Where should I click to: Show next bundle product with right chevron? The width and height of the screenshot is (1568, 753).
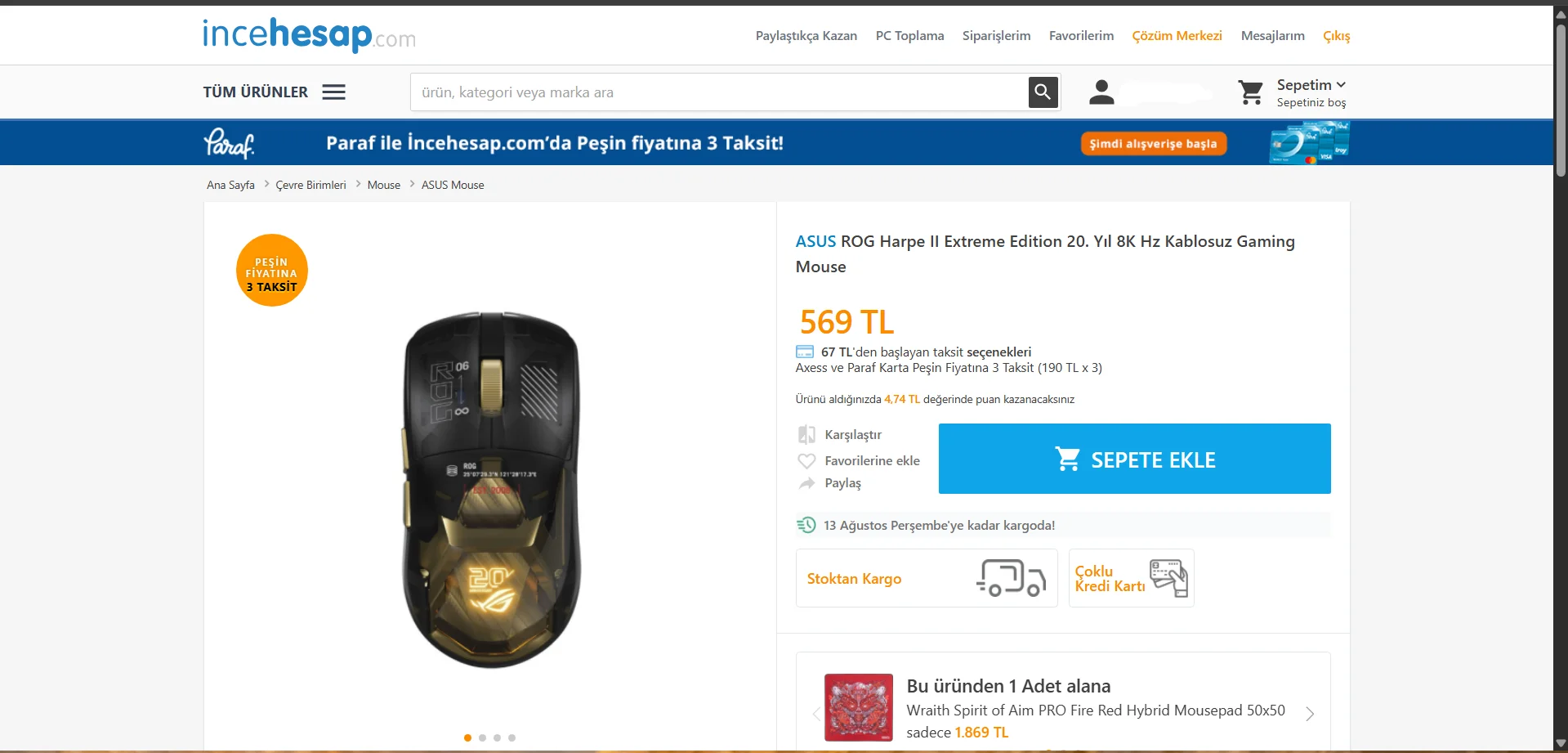[x=1310, y=714]
